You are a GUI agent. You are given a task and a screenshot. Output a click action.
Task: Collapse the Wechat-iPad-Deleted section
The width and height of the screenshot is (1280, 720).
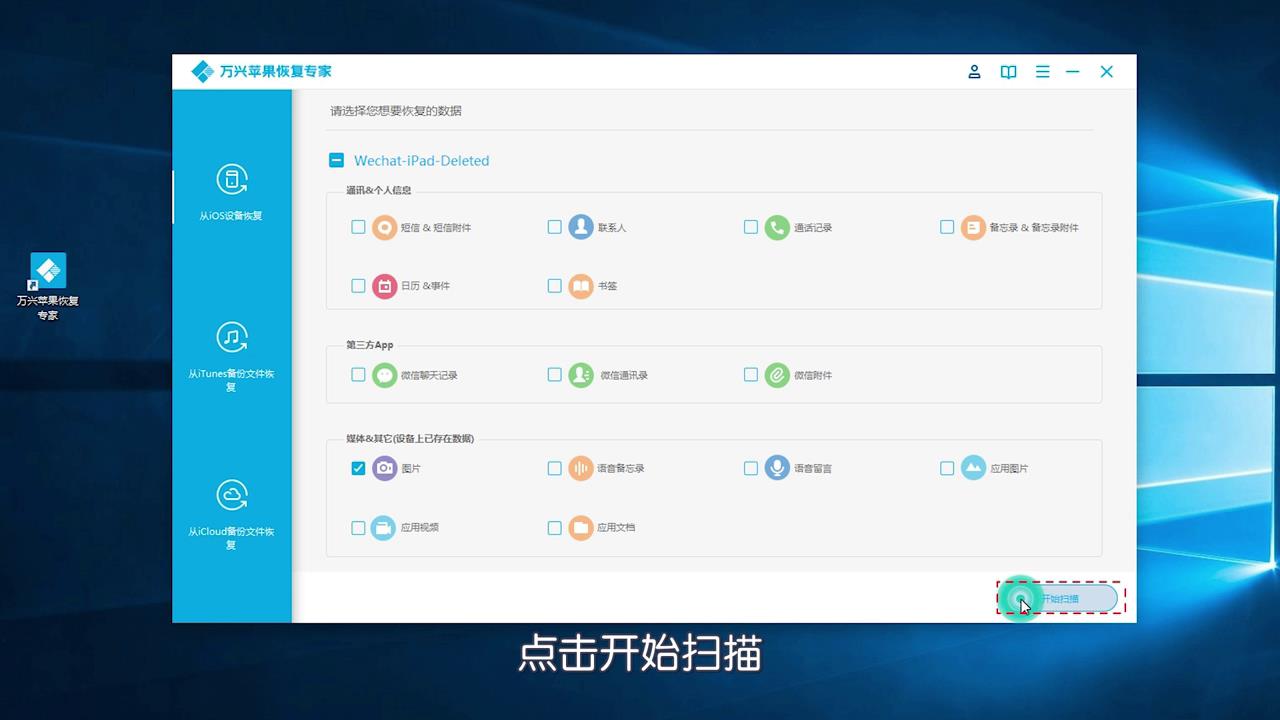pos(336,160)
